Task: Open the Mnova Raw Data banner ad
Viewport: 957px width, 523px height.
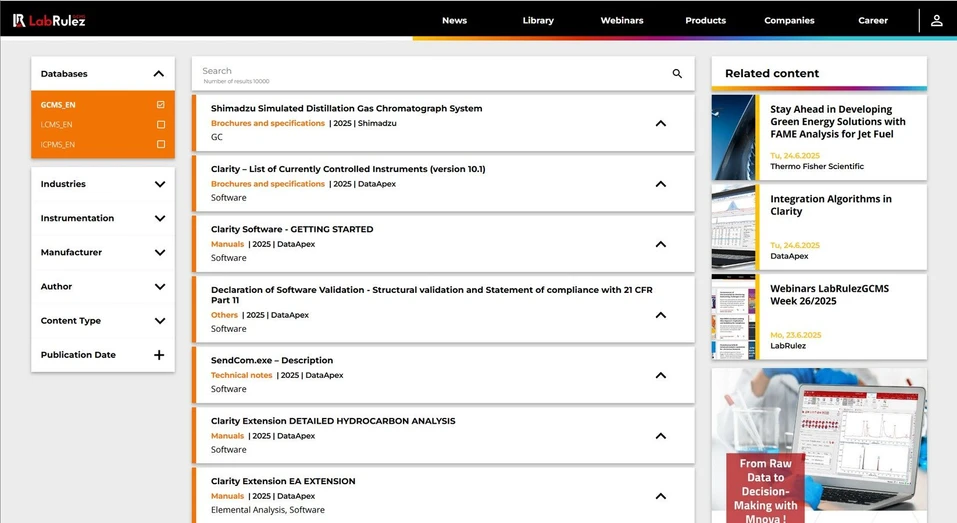Action: (819, 445)
